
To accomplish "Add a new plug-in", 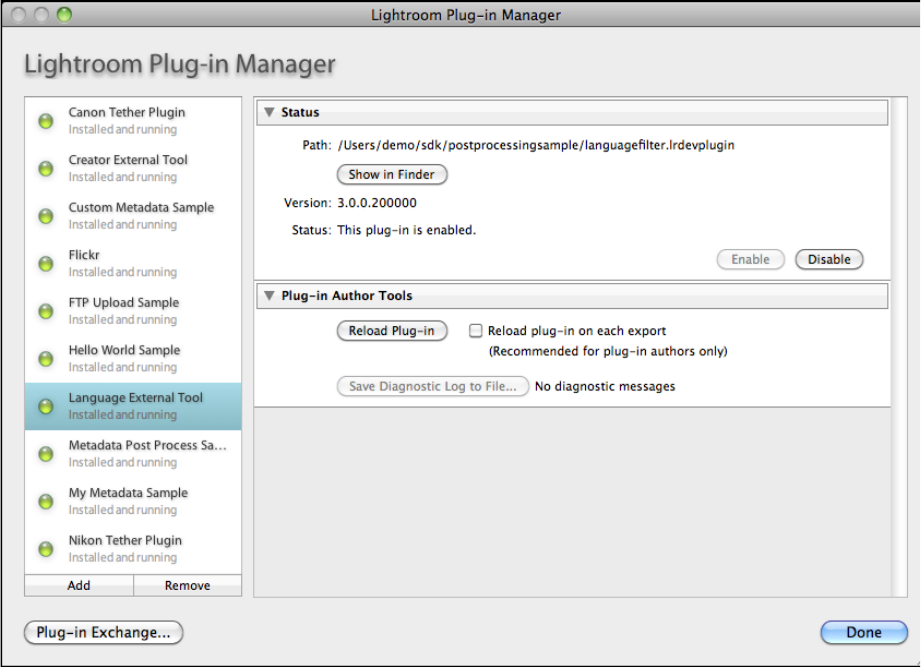I will [x=79, y=585].
